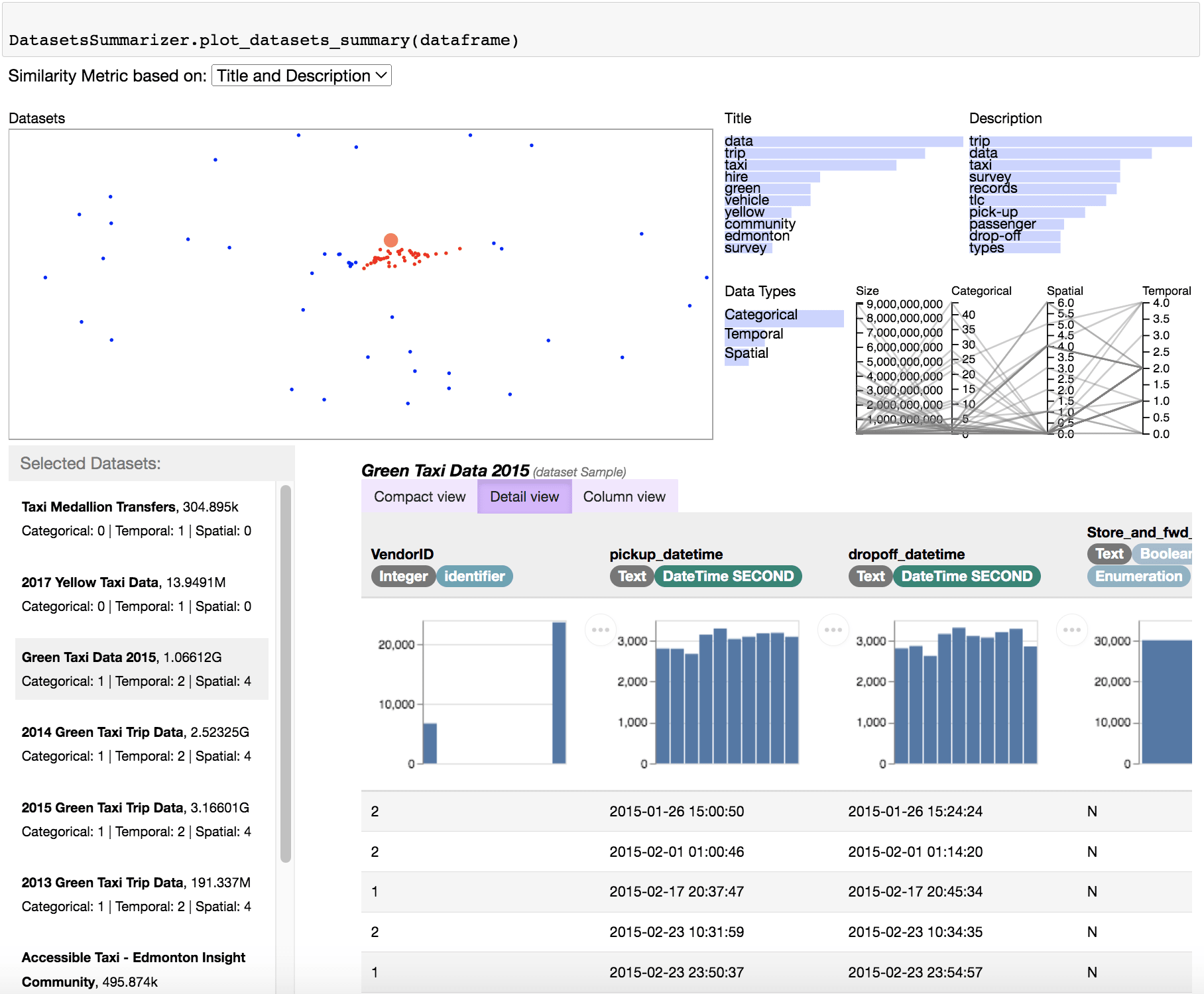Click Text tag under pickup_datetime column
The width and height of the screenshot is (1204, 994).
click(632, 576)
